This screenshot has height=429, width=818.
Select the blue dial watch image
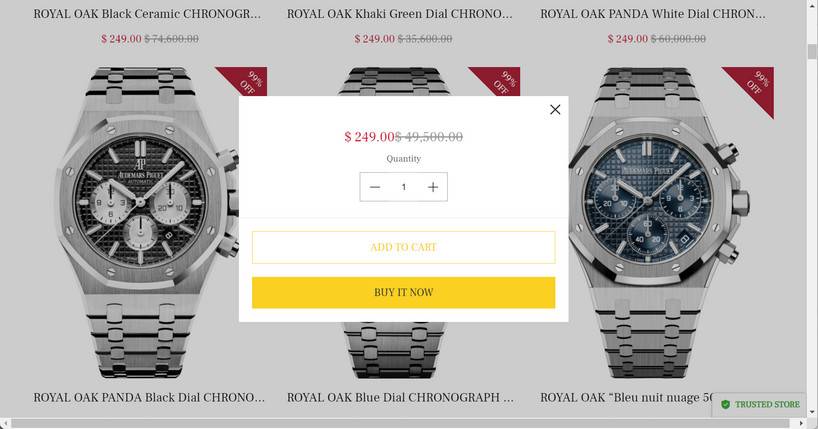pos(658,222)
